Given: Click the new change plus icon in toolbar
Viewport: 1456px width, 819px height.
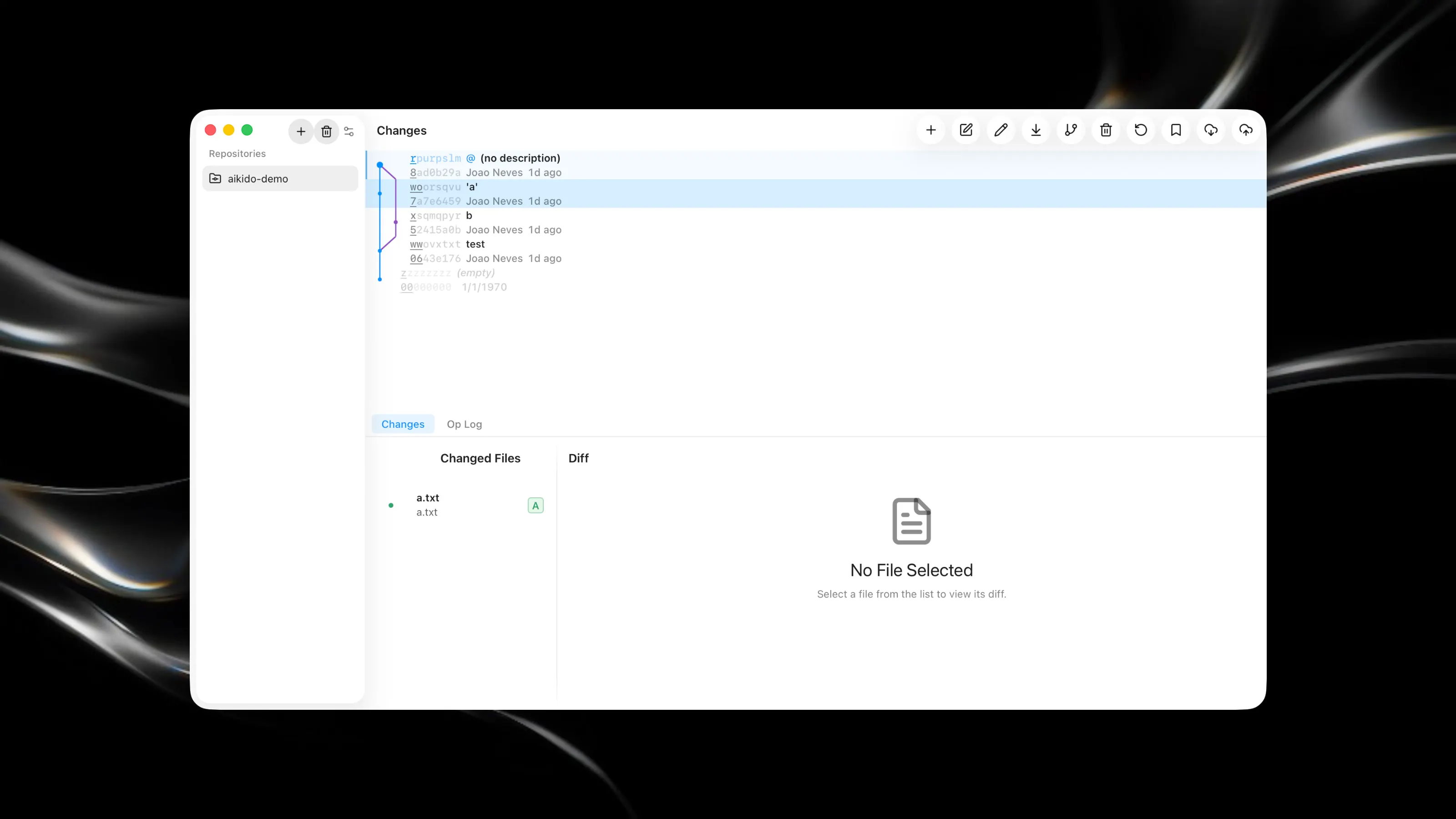Looking at the screenshot, I should click(x=931, y=130).
